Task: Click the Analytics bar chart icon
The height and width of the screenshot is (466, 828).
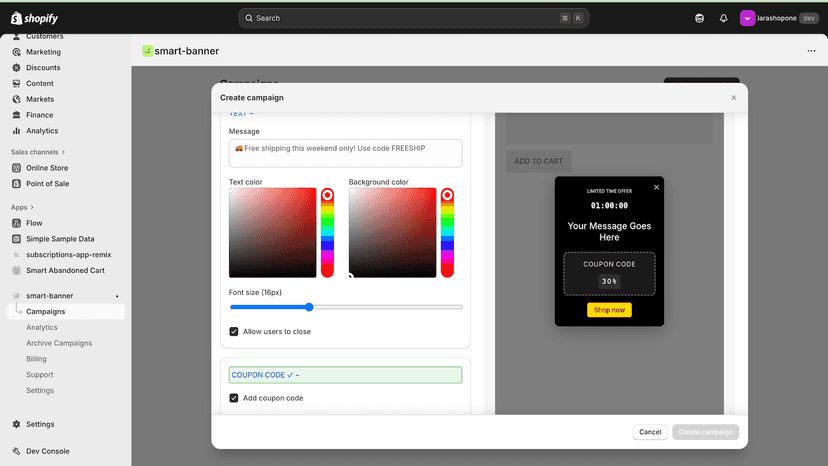Action: (16, 131)
